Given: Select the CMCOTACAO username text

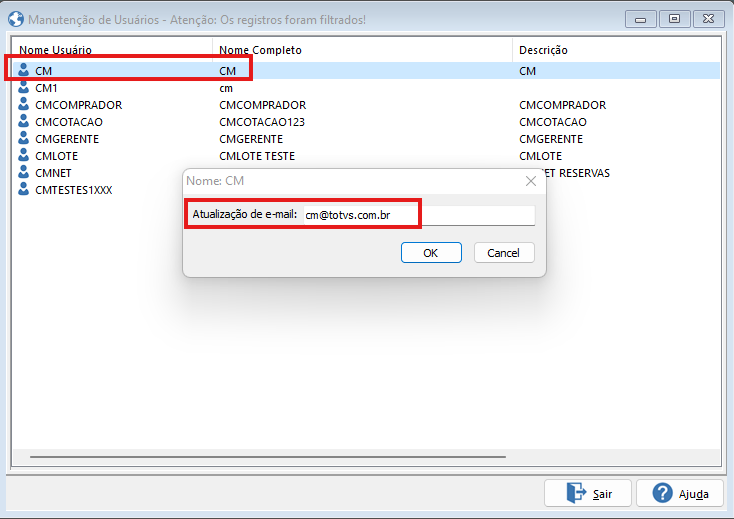Looking at the screenshot, I should coord(69,122).
